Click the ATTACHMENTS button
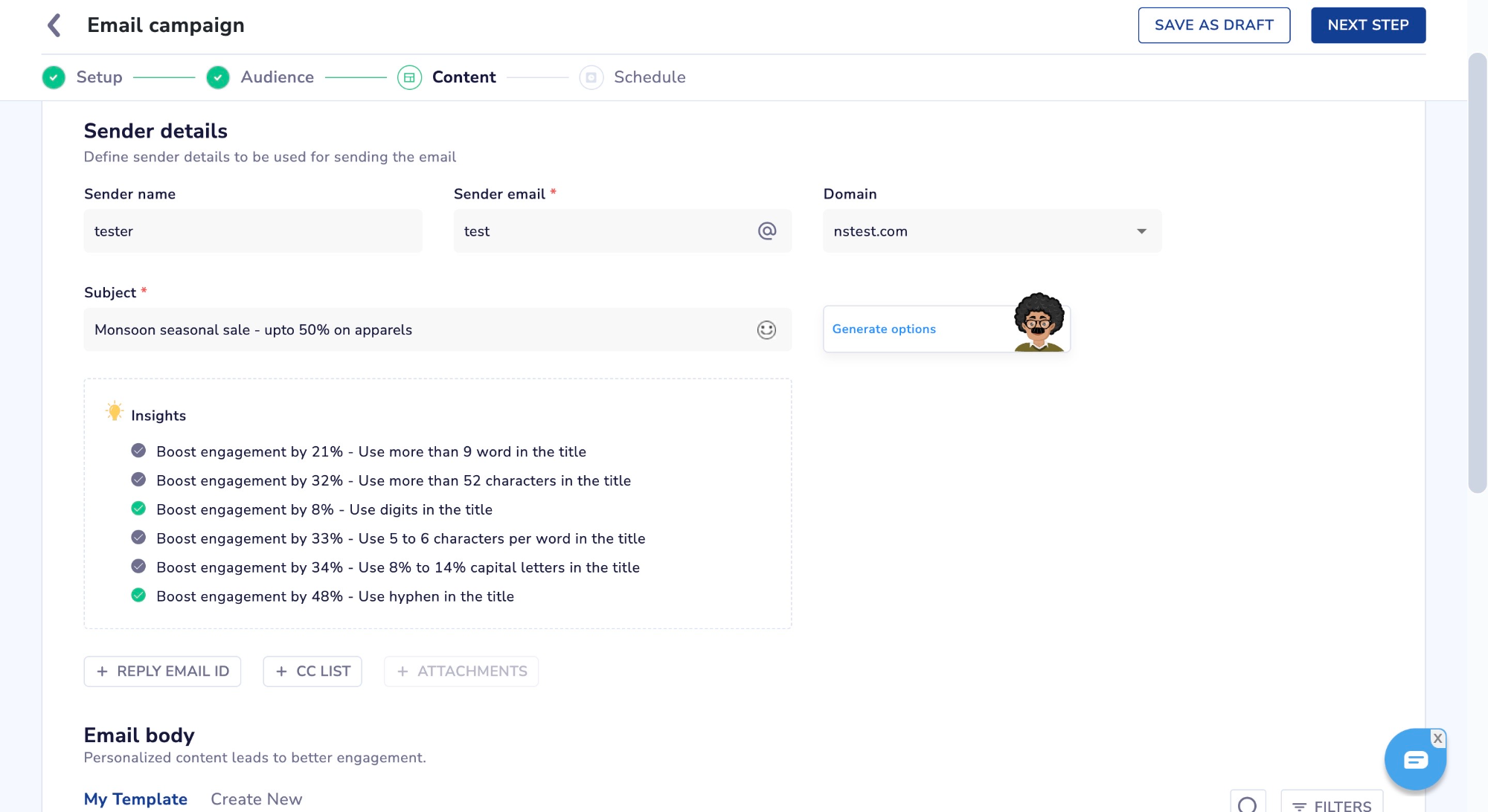Screen dimensions: 1488x812 pos(461,671)
